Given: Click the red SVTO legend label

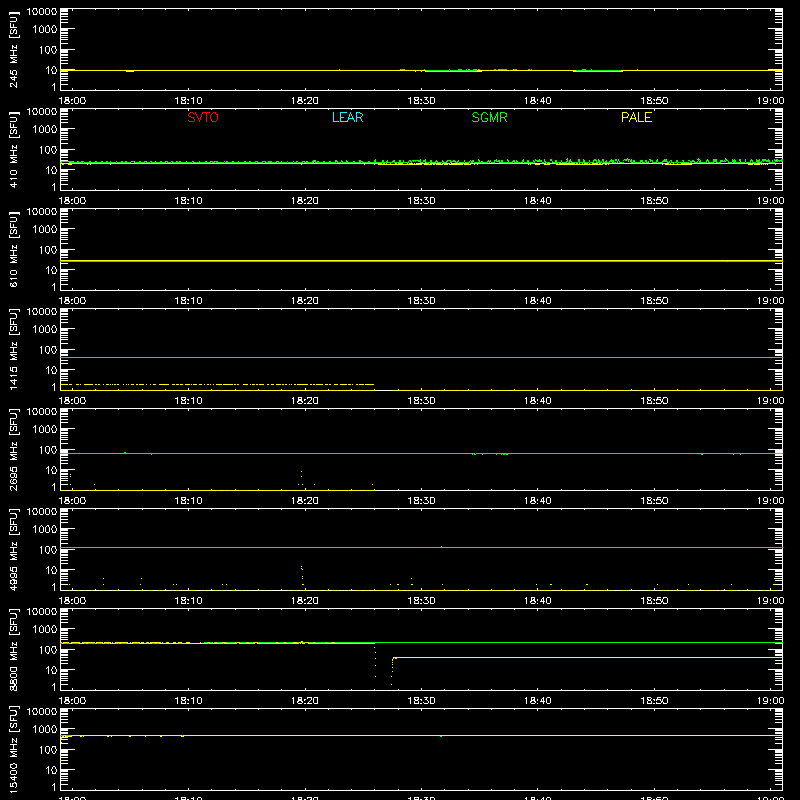Looking at the screenshot, I should pos(203,117).
